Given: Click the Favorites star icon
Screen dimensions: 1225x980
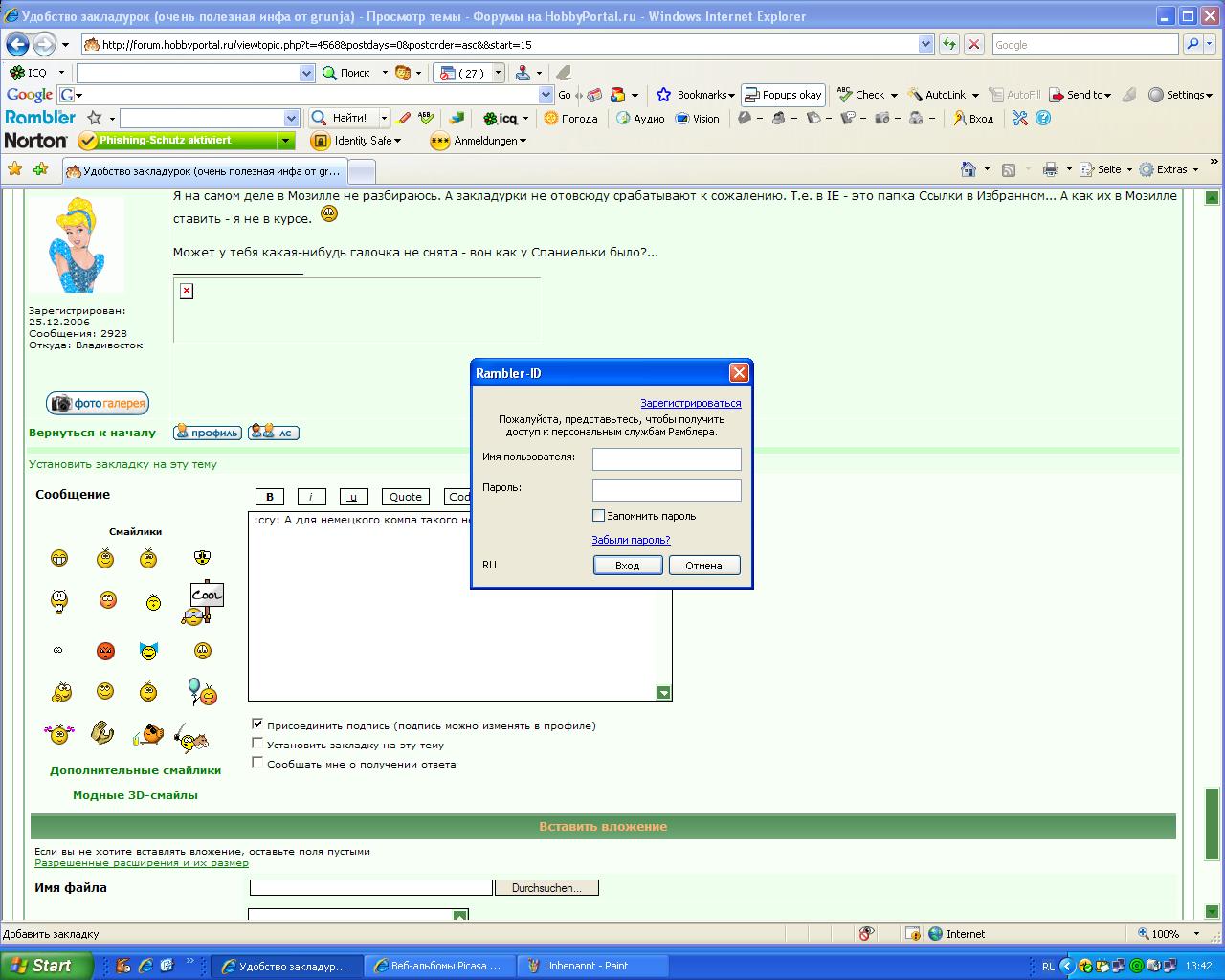Looking at the screenshot, I should [x=14, y=169].
